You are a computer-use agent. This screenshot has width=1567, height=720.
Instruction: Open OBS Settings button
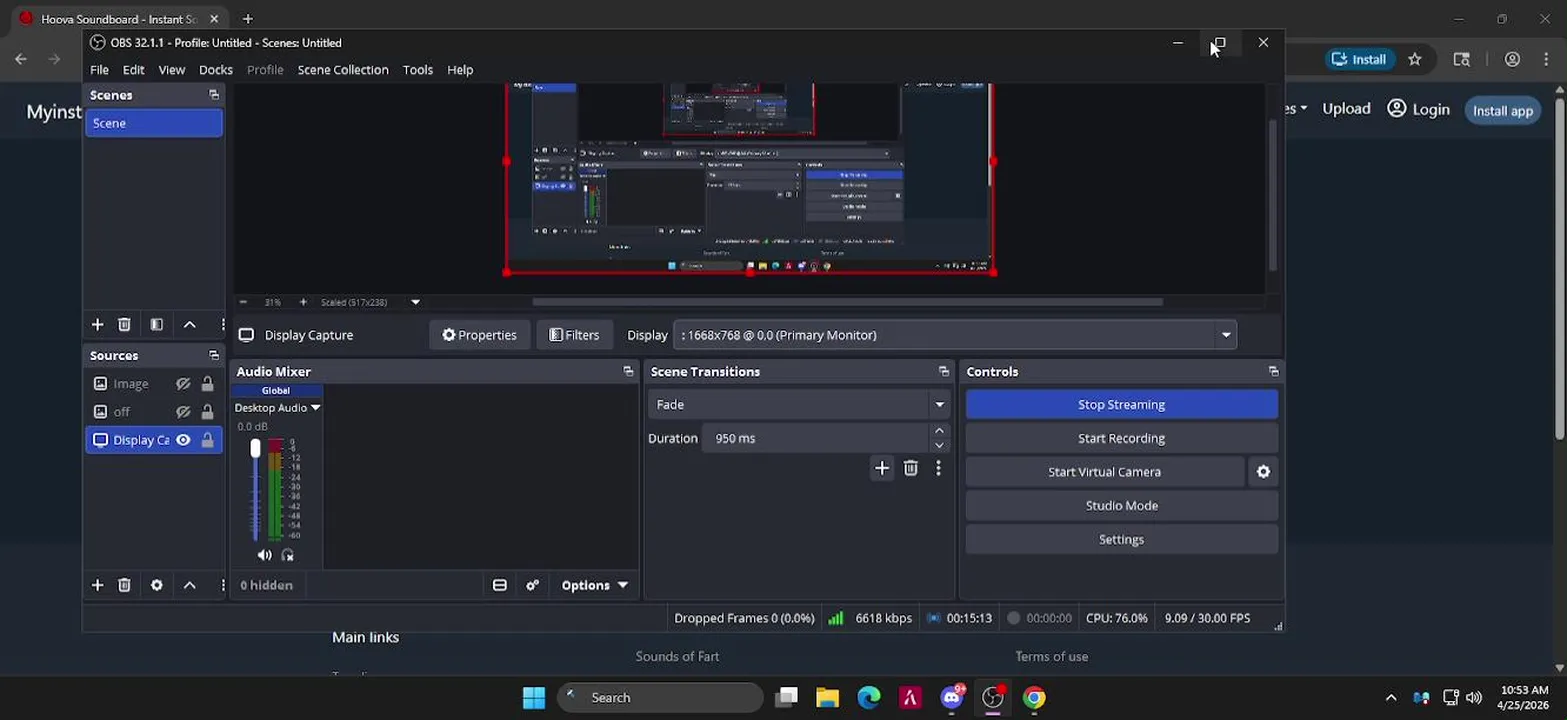point(1121,539)
